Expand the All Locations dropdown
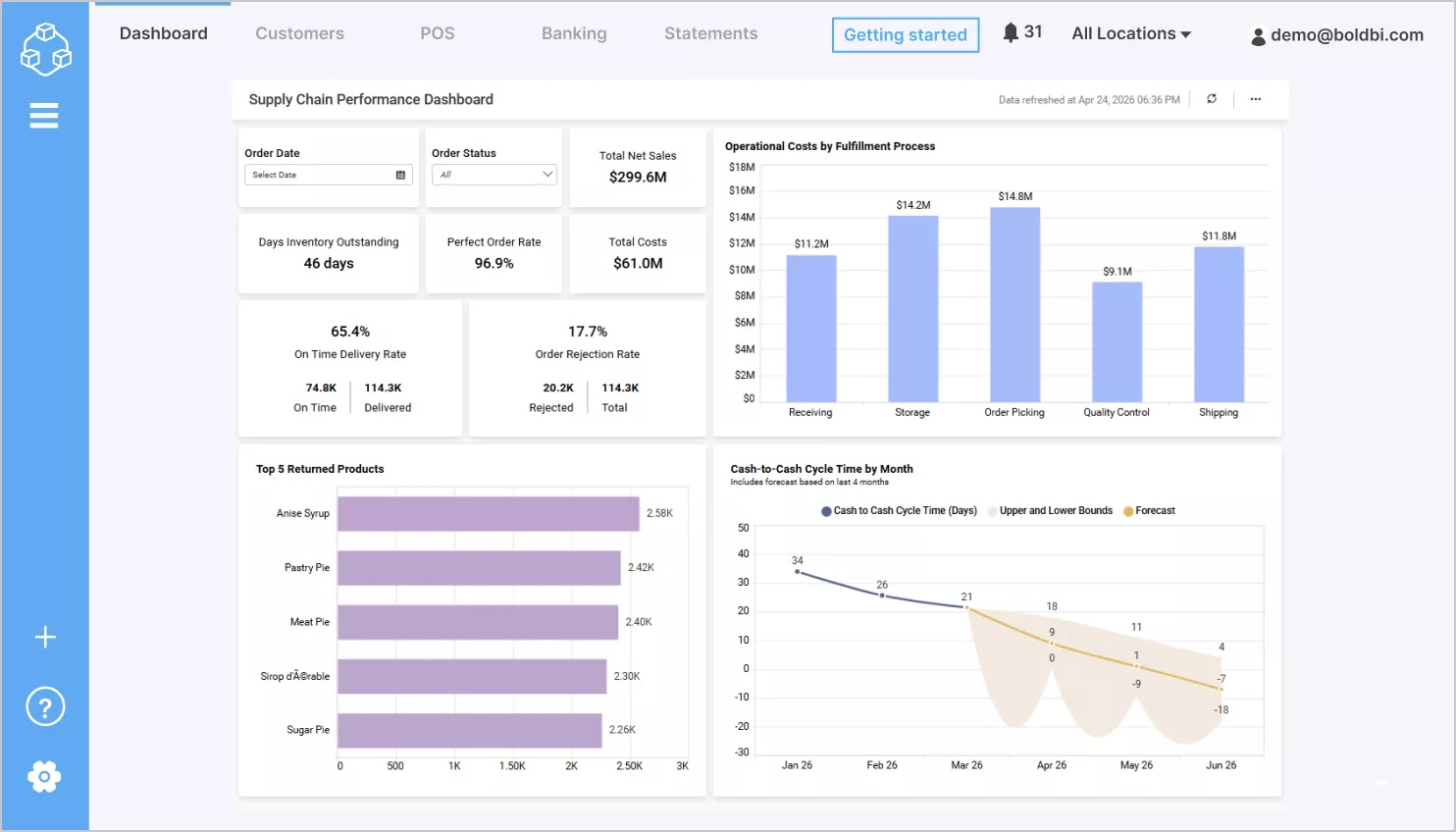Viewport: 1456px width, 832px height. coord(1131,33)
